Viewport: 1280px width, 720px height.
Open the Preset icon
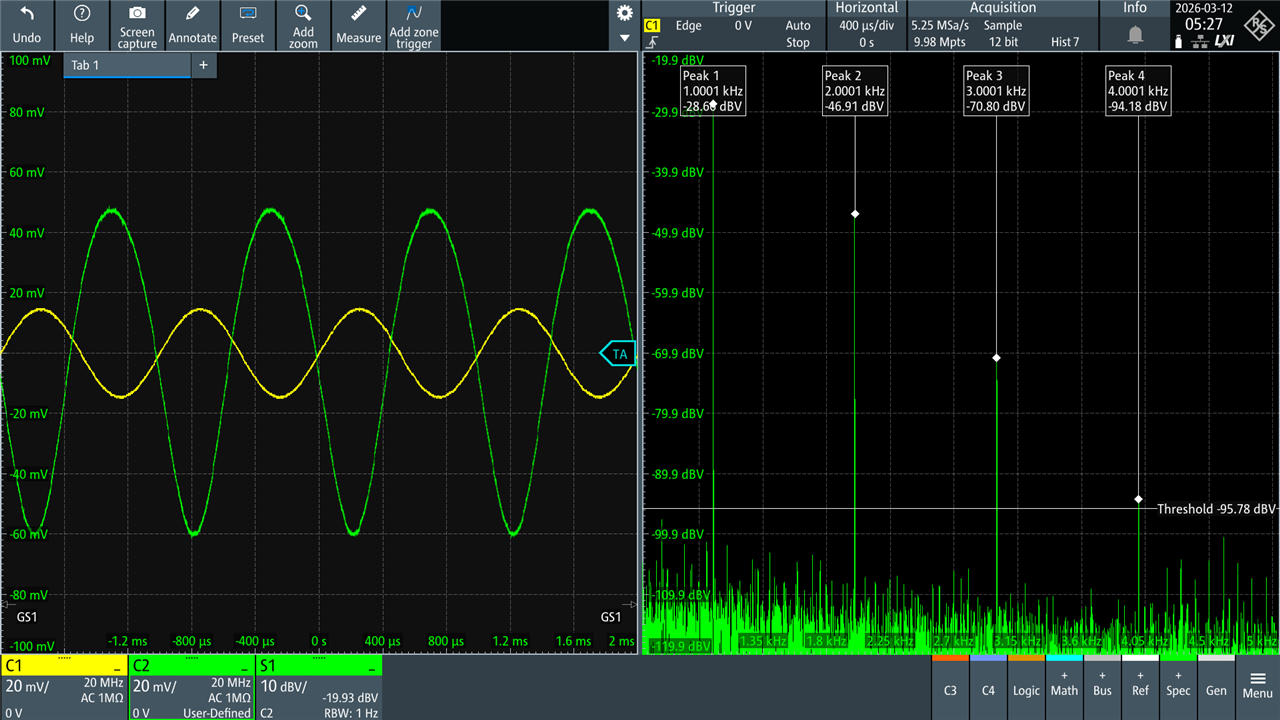click(248, 14)
